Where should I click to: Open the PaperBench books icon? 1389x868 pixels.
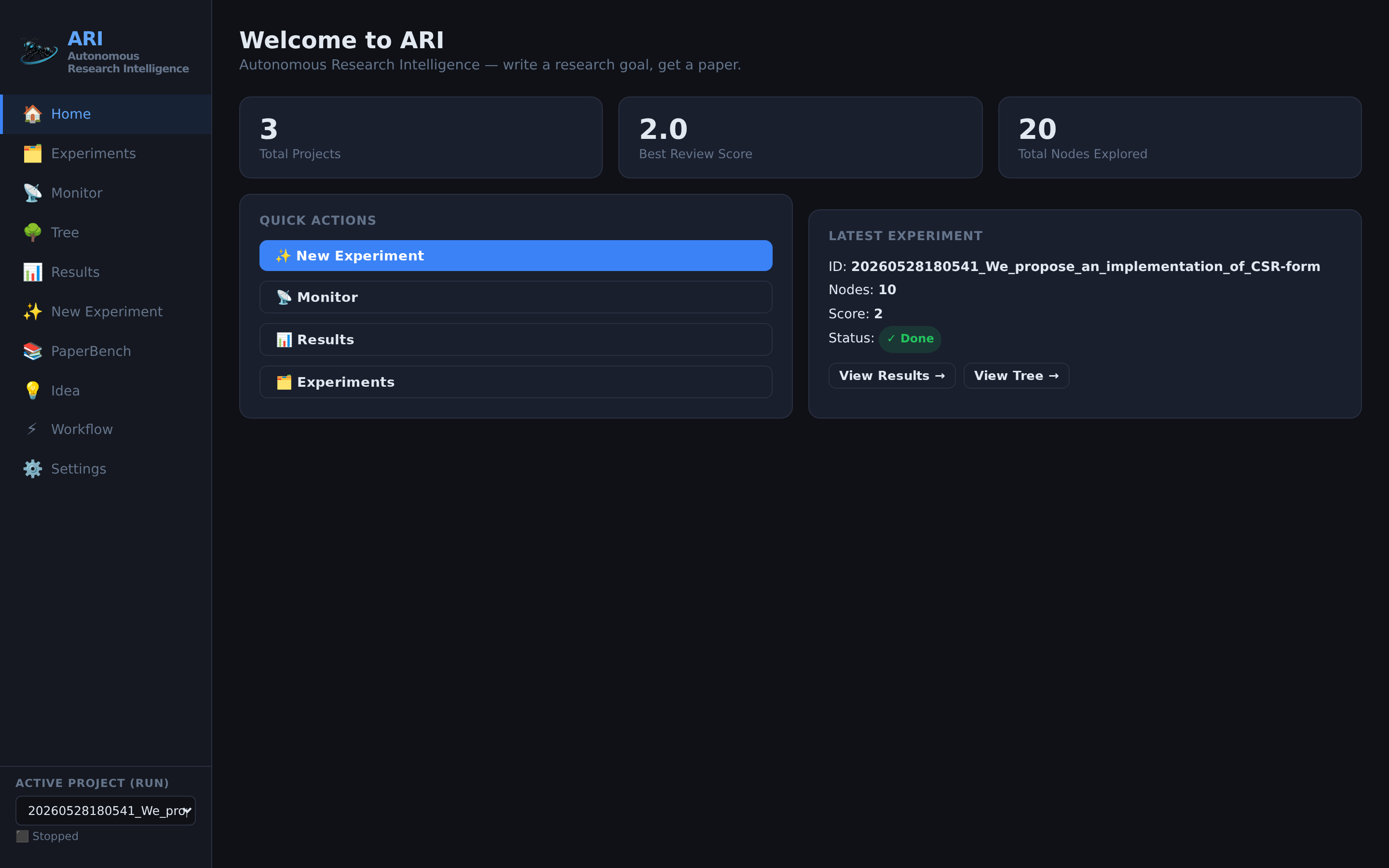(33, 352)
